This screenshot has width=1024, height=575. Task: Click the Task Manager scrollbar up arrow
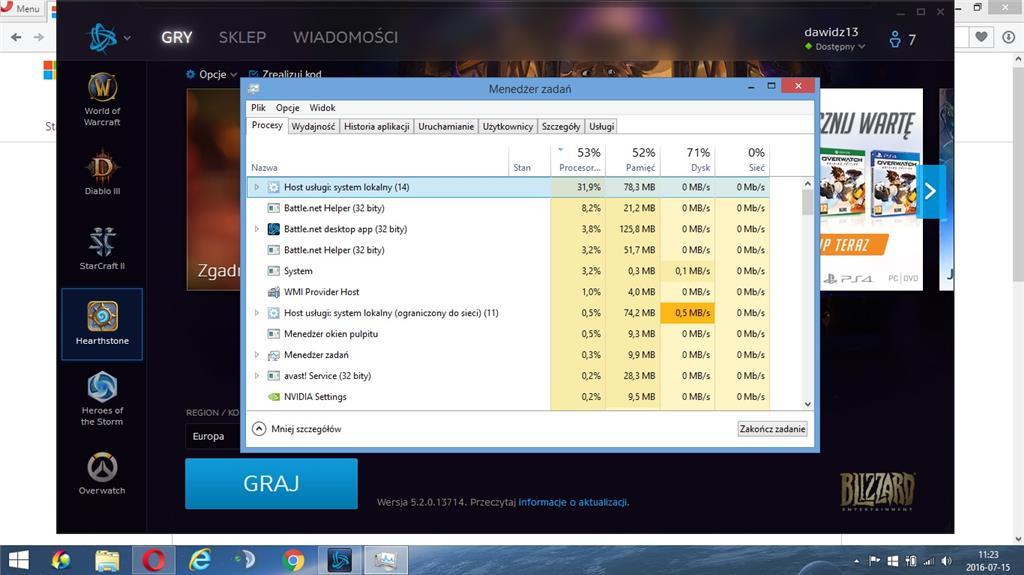[x=807, y=184]
